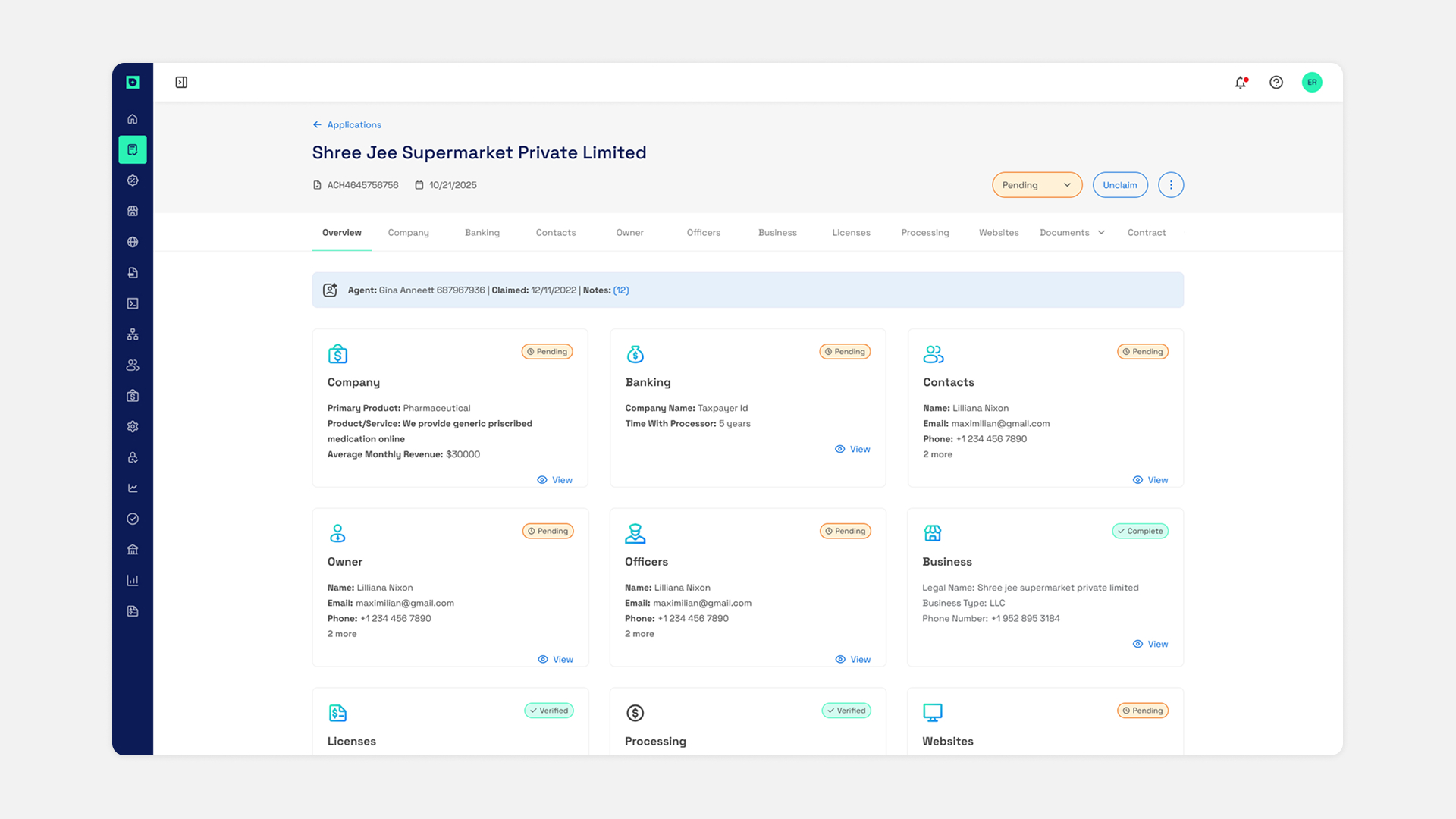Switch to the Processing tab
Viewport: 1456px width, 819px height.
924,233
